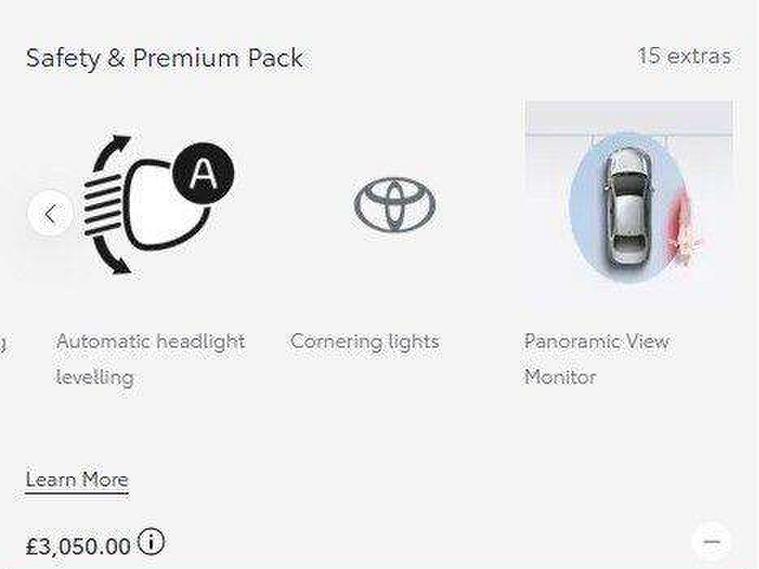This screenshot has height=569, width=759.
Task: Click the partially hidden item at carousel left edge
Action: 2,343
